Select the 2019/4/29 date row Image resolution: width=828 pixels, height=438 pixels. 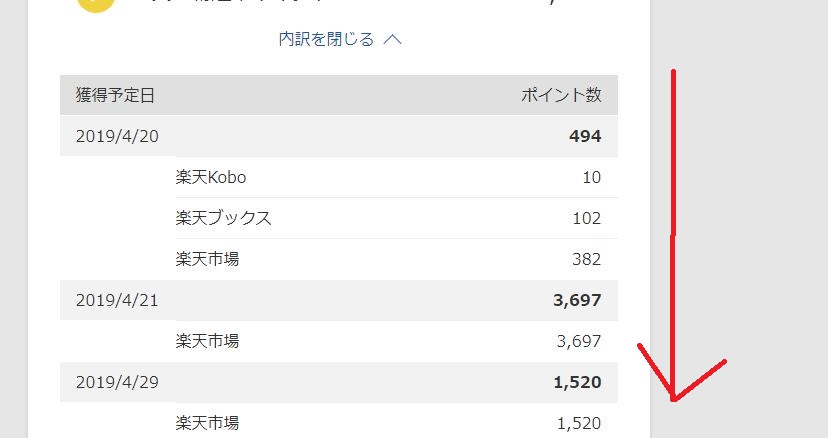(x=338, y=382)
